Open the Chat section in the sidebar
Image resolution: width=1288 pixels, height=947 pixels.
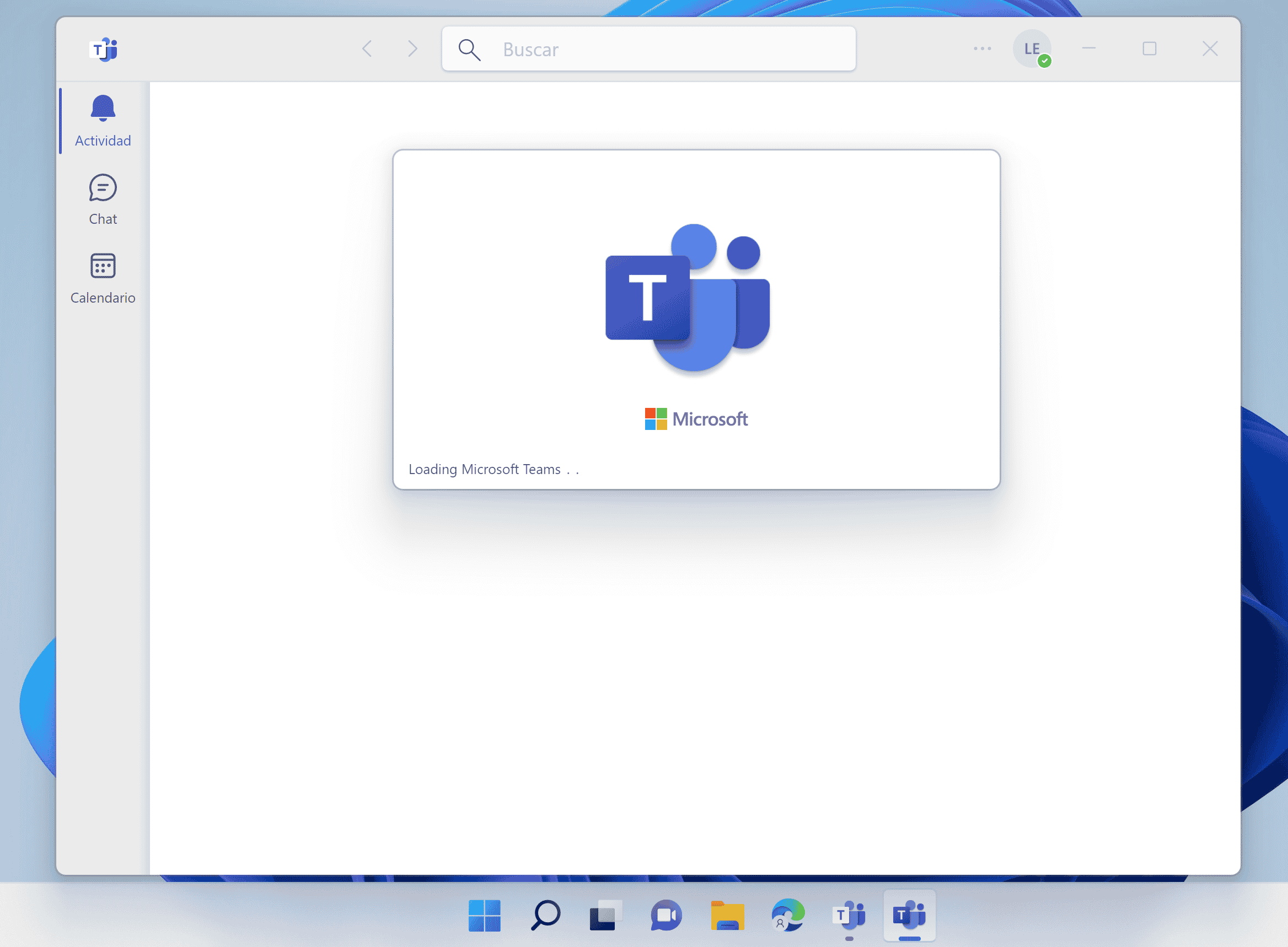103,200
